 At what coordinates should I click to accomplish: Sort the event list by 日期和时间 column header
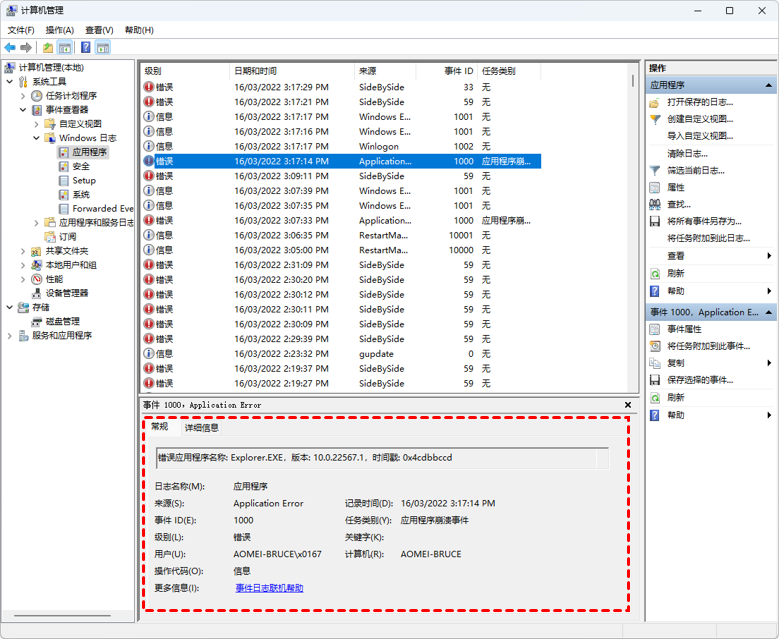[x=256, y=71]
